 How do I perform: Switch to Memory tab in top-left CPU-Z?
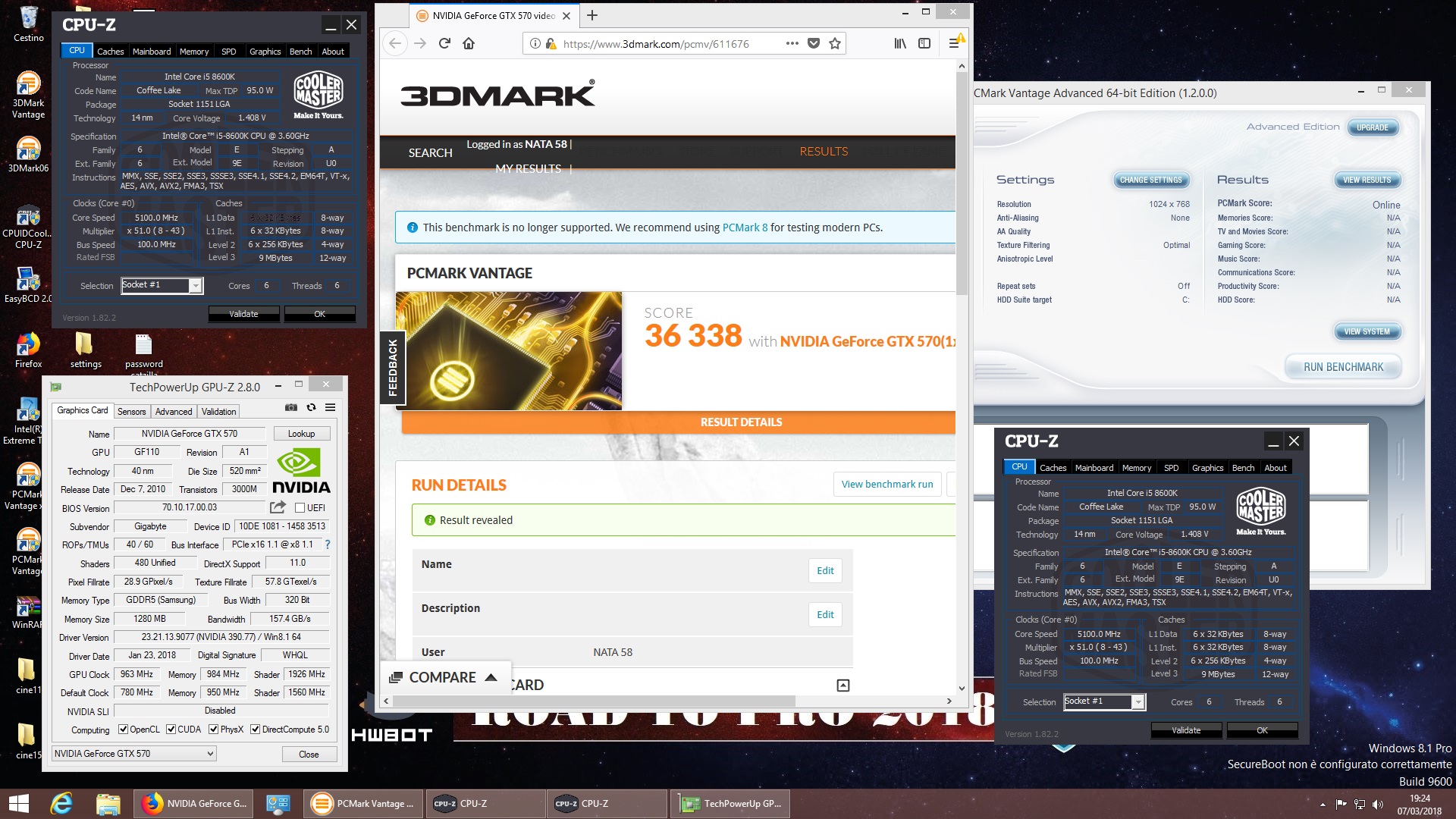pyautogui.click(x=194, y=52)
